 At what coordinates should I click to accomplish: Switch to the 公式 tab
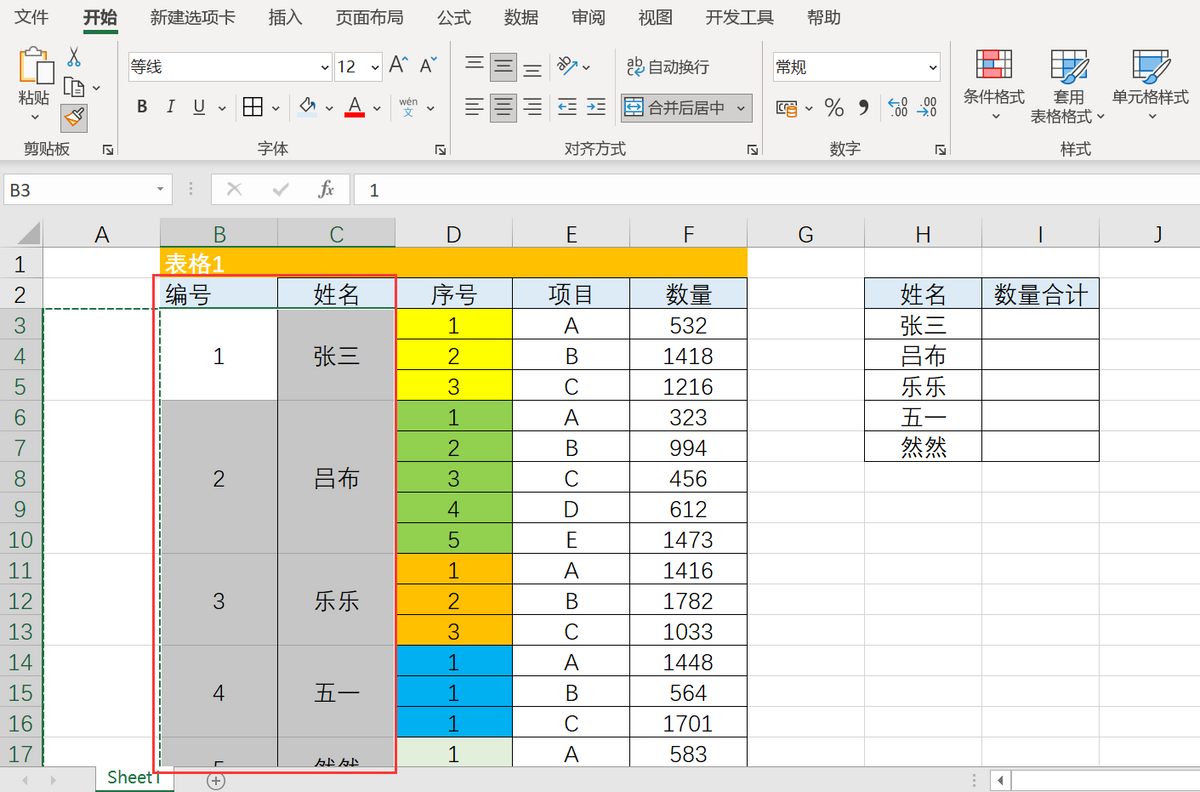454,17
